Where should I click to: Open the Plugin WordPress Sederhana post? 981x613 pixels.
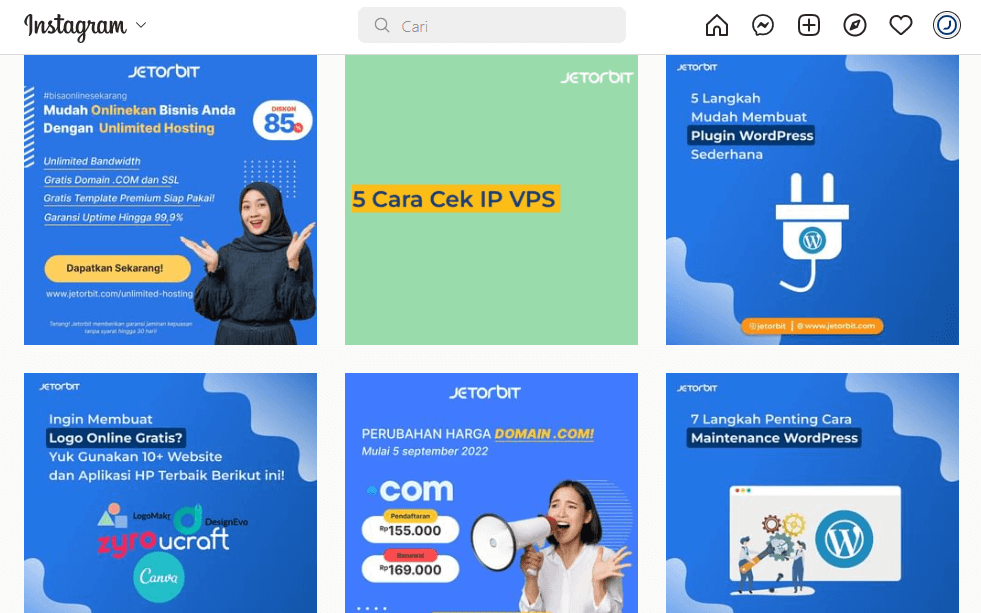click(x=812, y=200)
